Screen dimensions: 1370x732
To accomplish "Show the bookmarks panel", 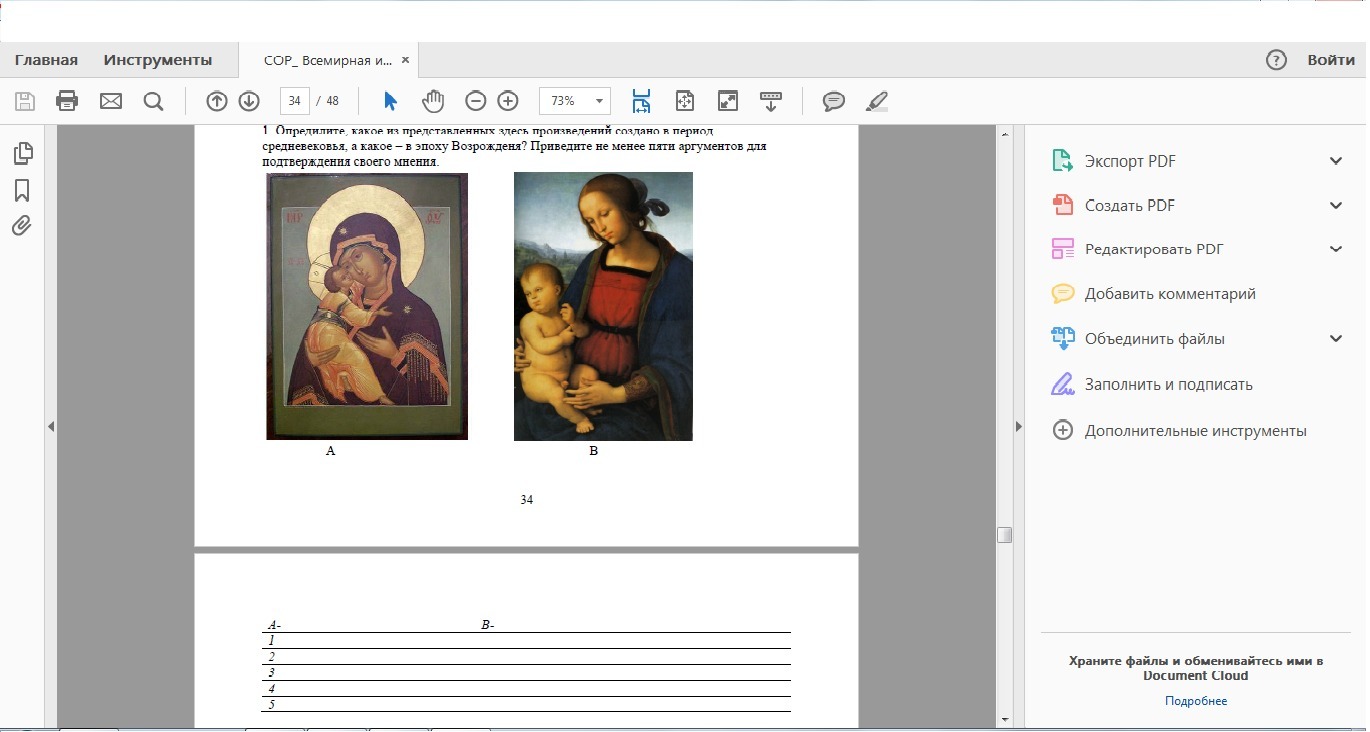I will 22,190.
